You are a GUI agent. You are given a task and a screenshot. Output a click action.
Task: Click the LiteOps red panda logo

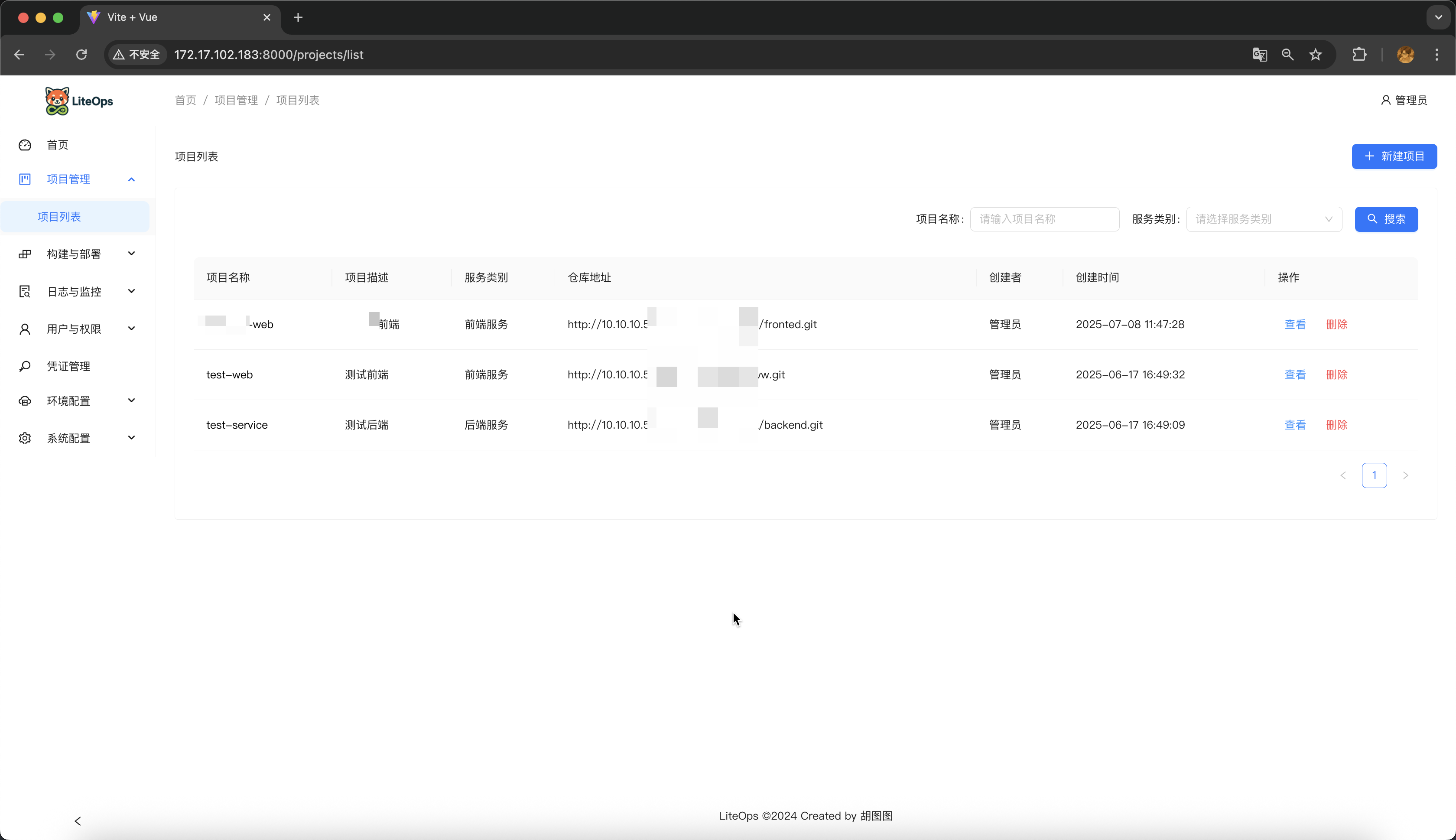click(x=57, y=101)
